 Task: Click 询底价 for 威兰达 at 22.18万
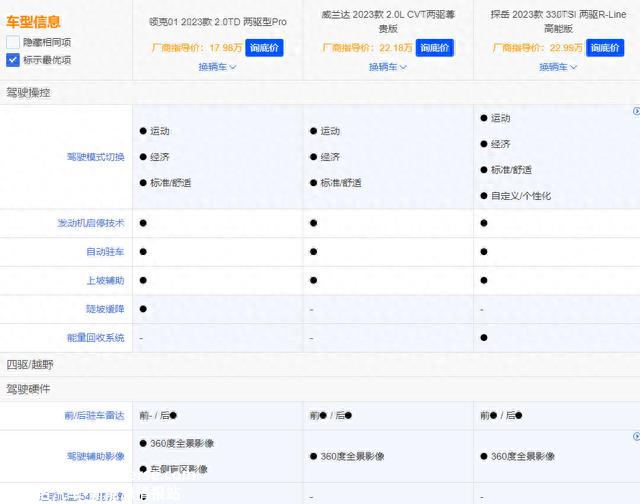click(435, 48)
